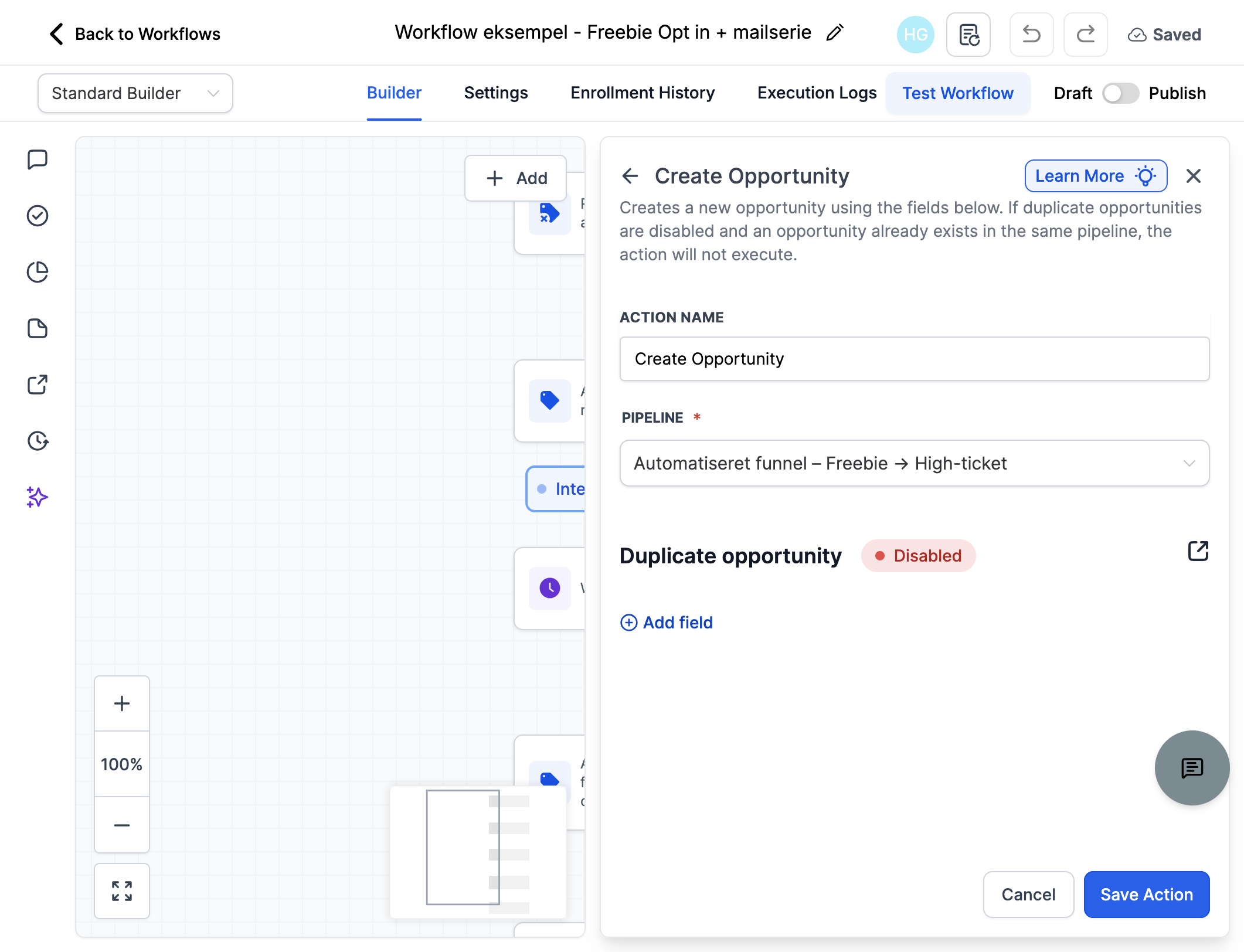Open the pie chart stats sidebar icon
Image resolution: width=1244 pixels, height=952 pixels.
click(38, 272)
